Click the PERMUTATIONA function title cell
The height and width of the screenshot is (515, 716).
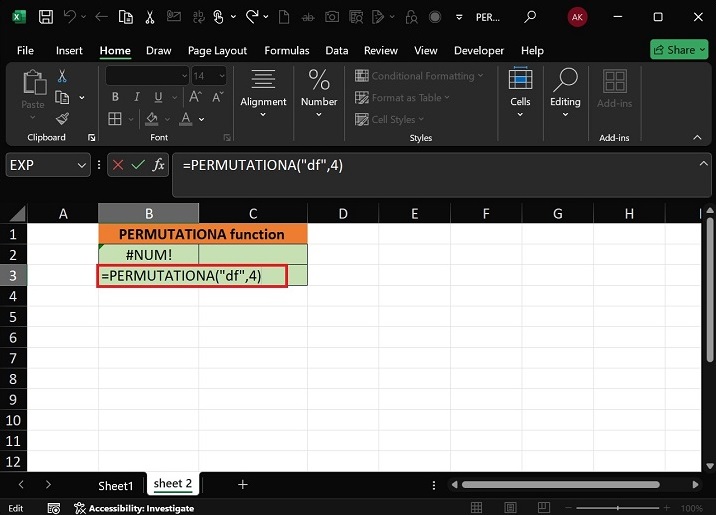[203, 234]
